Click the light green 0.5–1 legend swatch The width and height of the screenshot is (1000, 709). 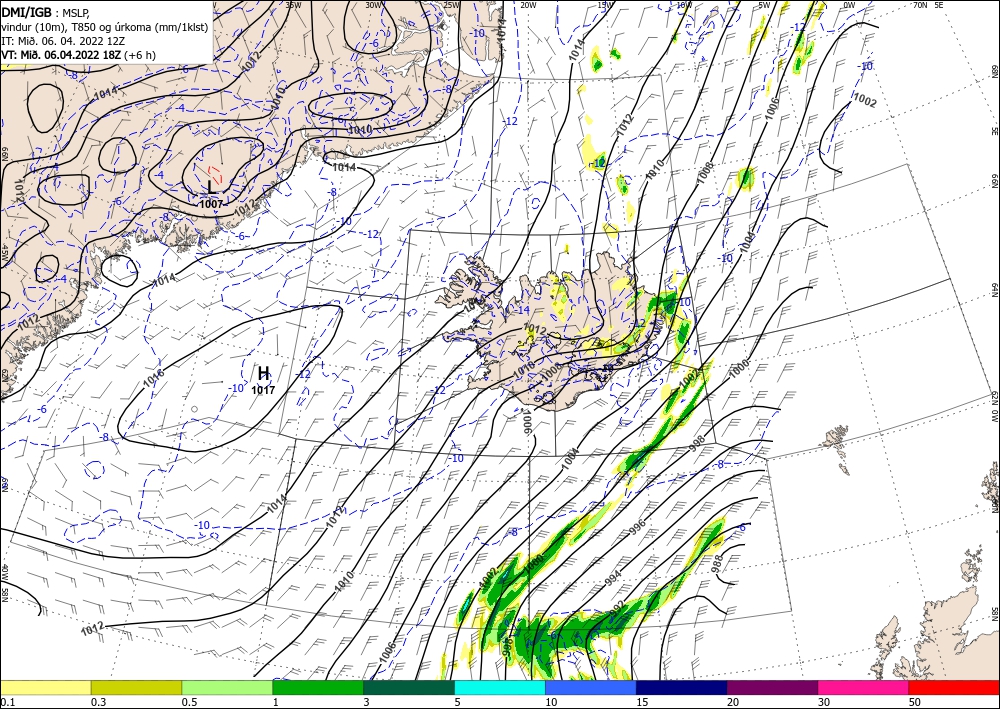(x=227, y=687)
